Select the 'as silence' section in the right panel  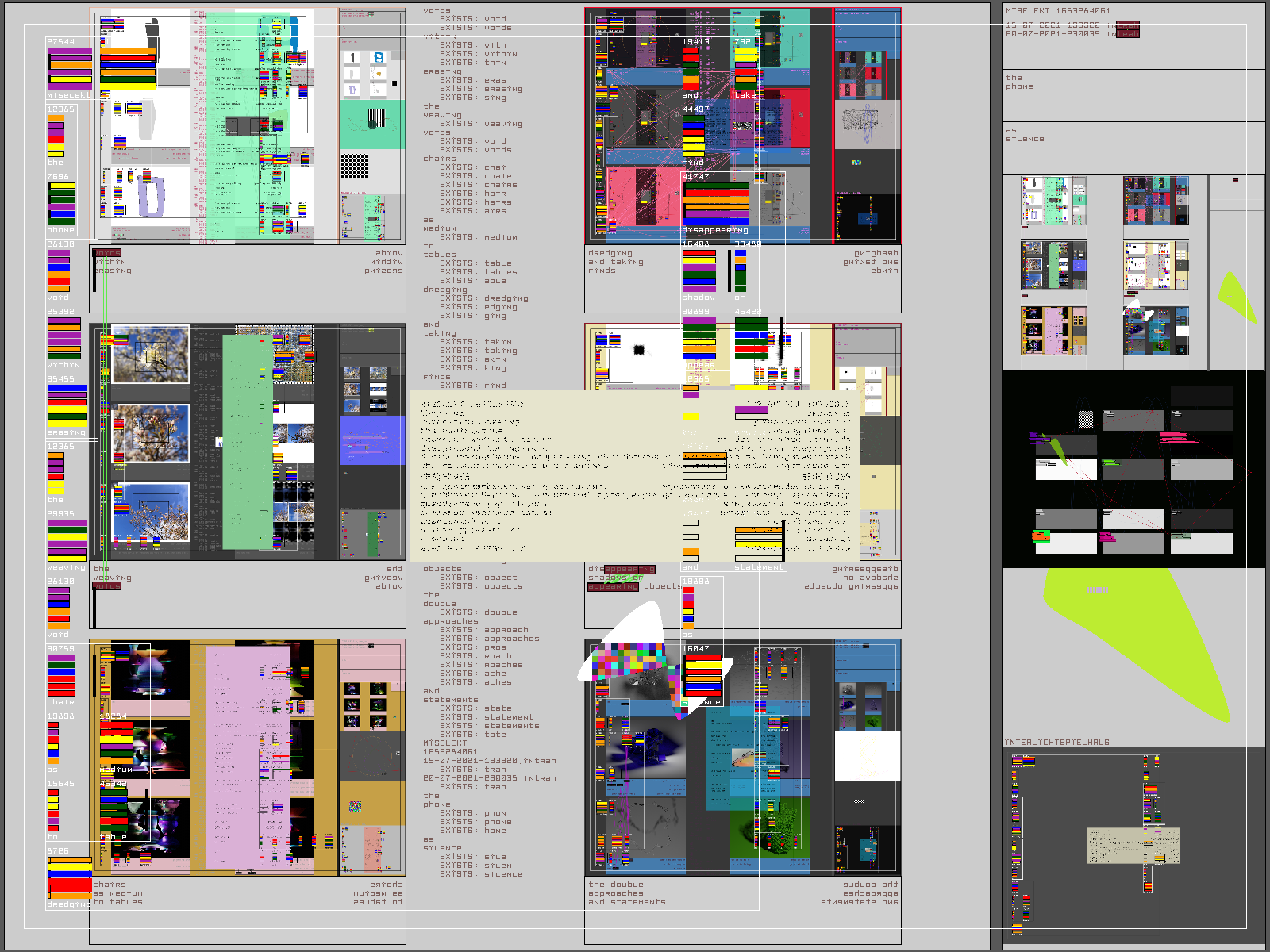click(1133, 147)
